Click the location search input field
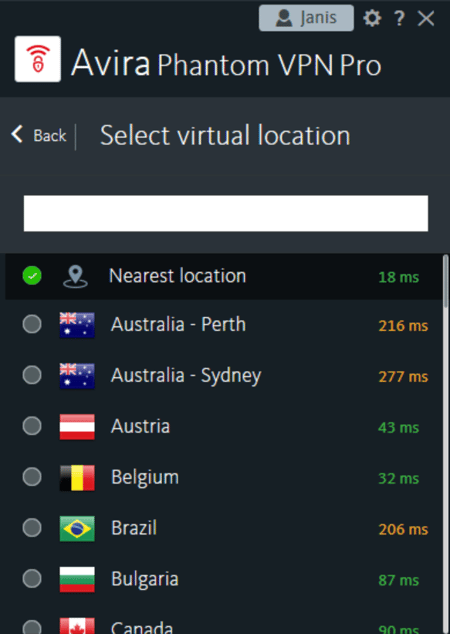The width and height of the screenshot is (450, 634). [x=226, y=213]
